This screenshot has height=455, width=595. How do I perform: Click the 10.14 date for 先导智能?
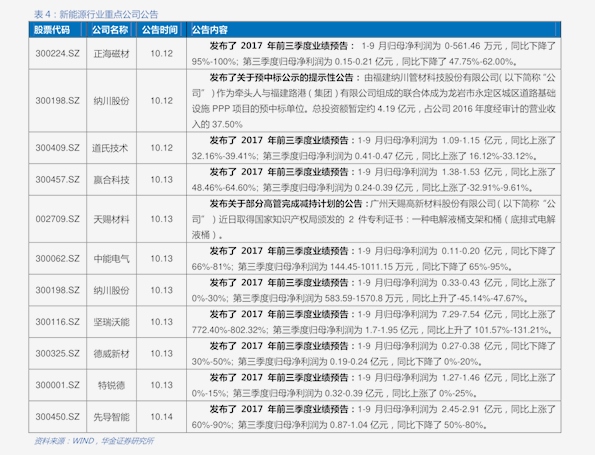tap(162, 417)
